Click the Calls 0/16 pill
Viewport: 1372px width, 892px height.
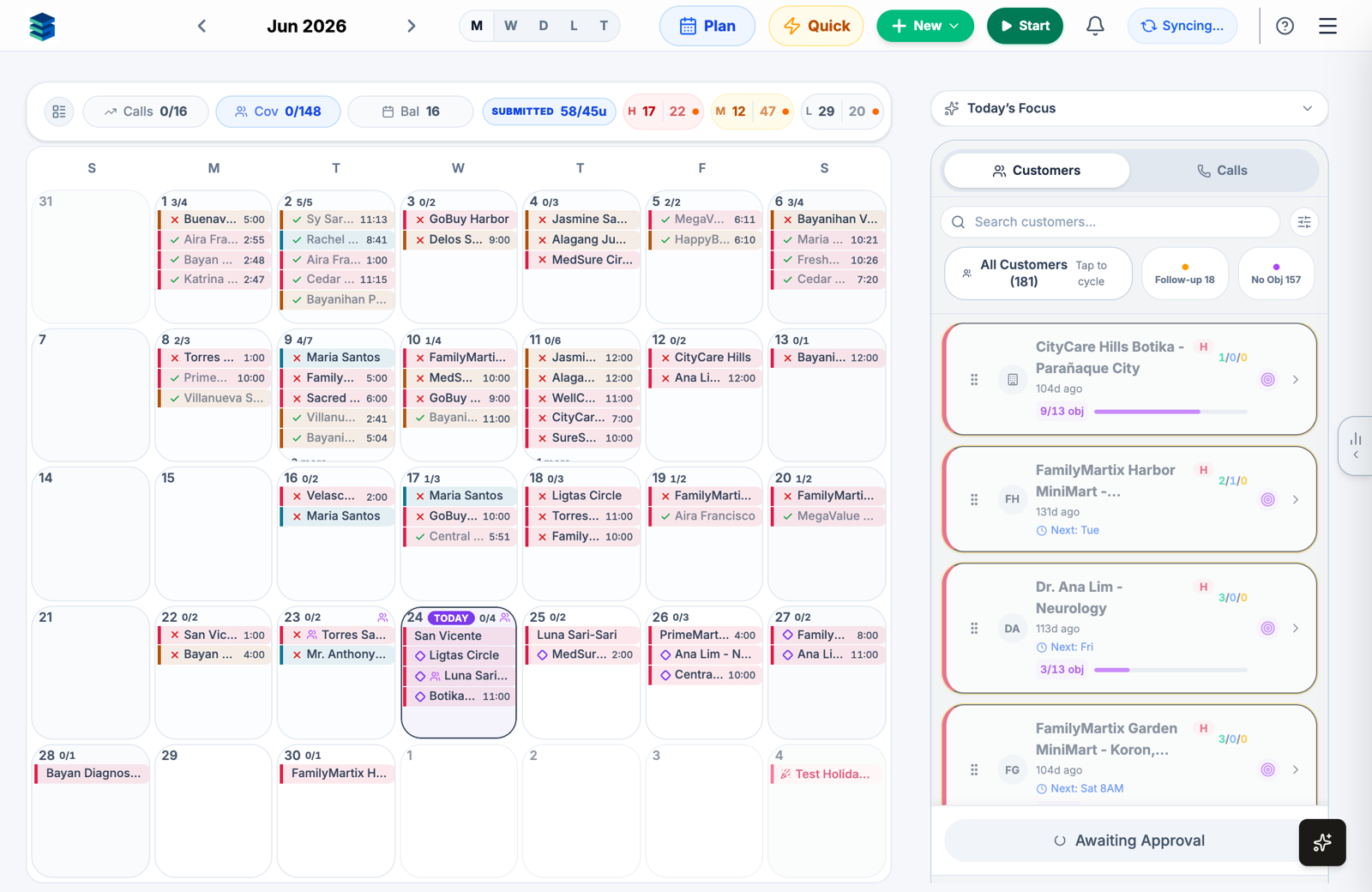click(146, 111)
